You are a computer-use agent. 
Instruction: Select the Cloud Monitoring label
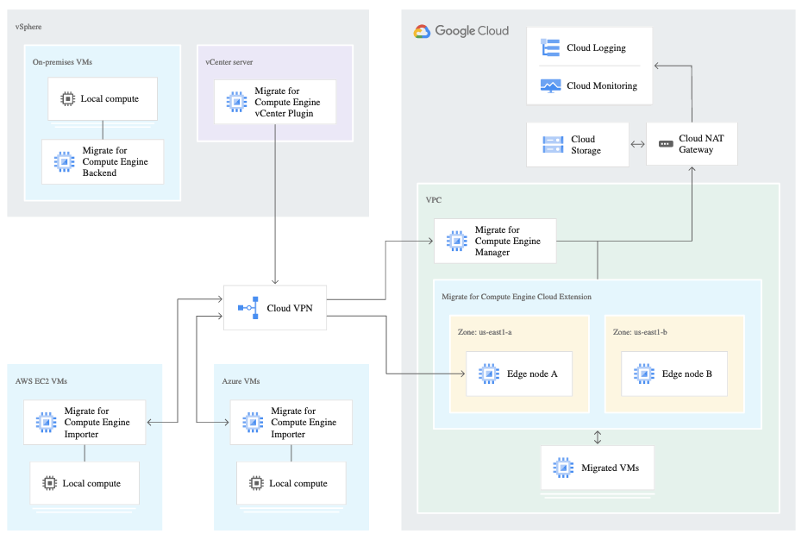[x=602, y=86]
